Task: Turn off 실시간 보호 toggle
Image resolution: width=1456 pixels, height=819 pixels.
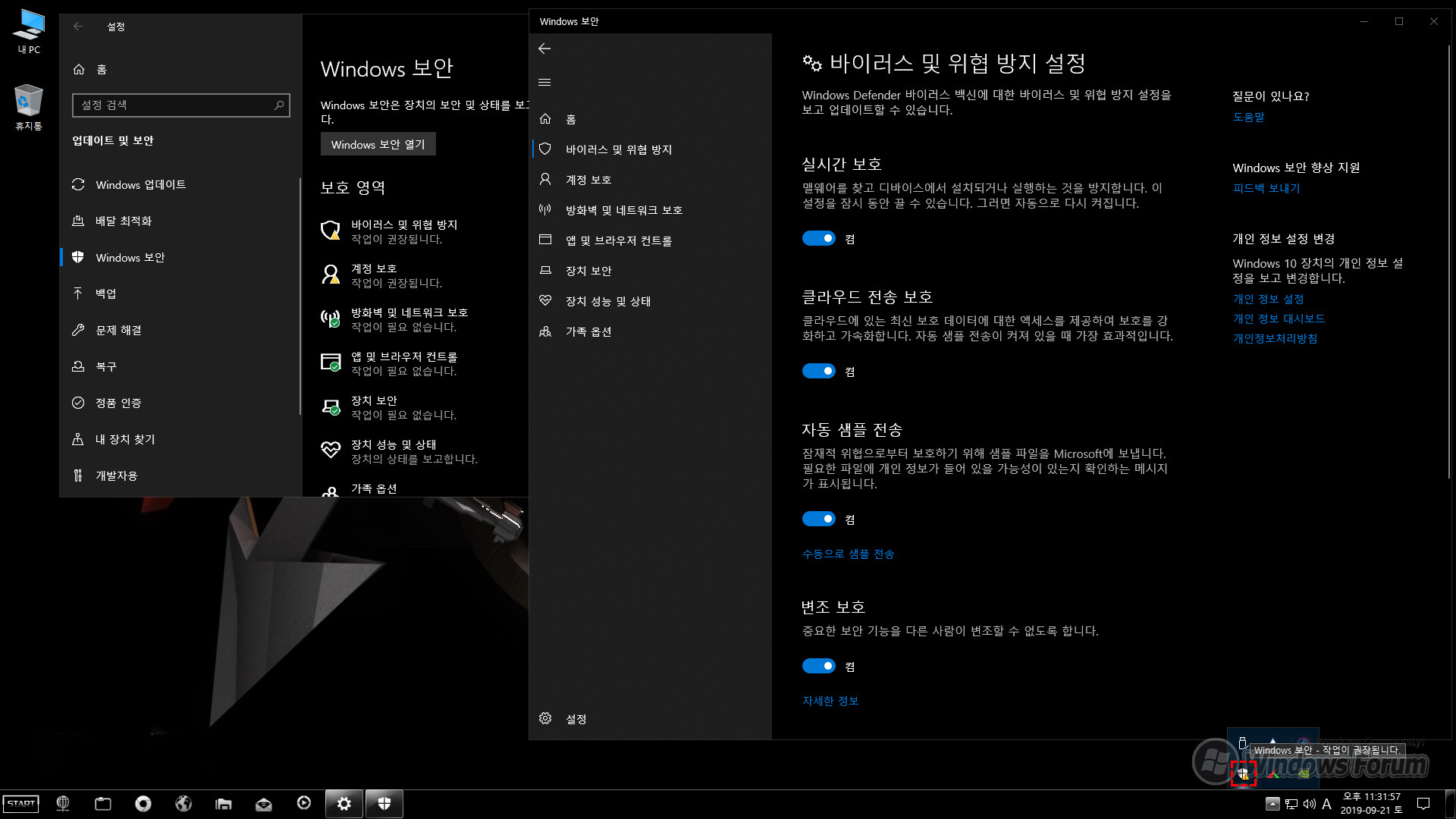Action: coord(818,238)
